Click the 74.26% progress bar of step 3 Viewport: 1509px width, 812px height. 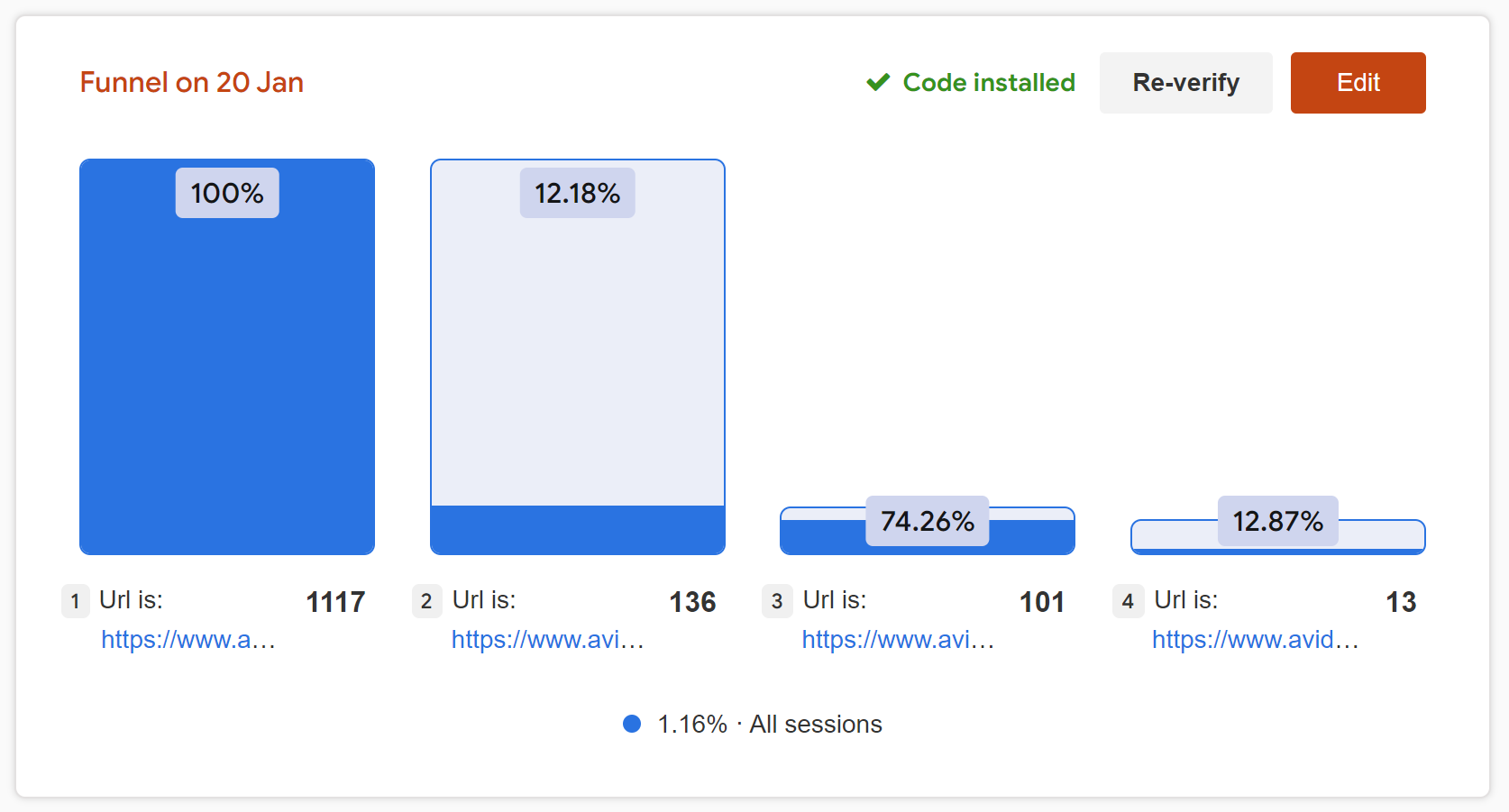click(927, 530)
